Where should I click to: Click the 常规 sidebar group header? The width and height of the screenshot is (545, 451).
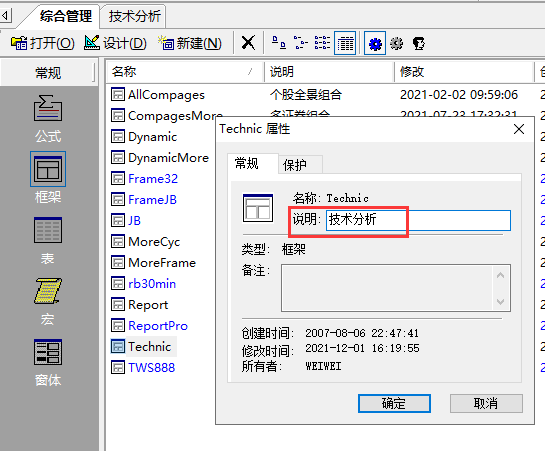click(x=48, y=73)
